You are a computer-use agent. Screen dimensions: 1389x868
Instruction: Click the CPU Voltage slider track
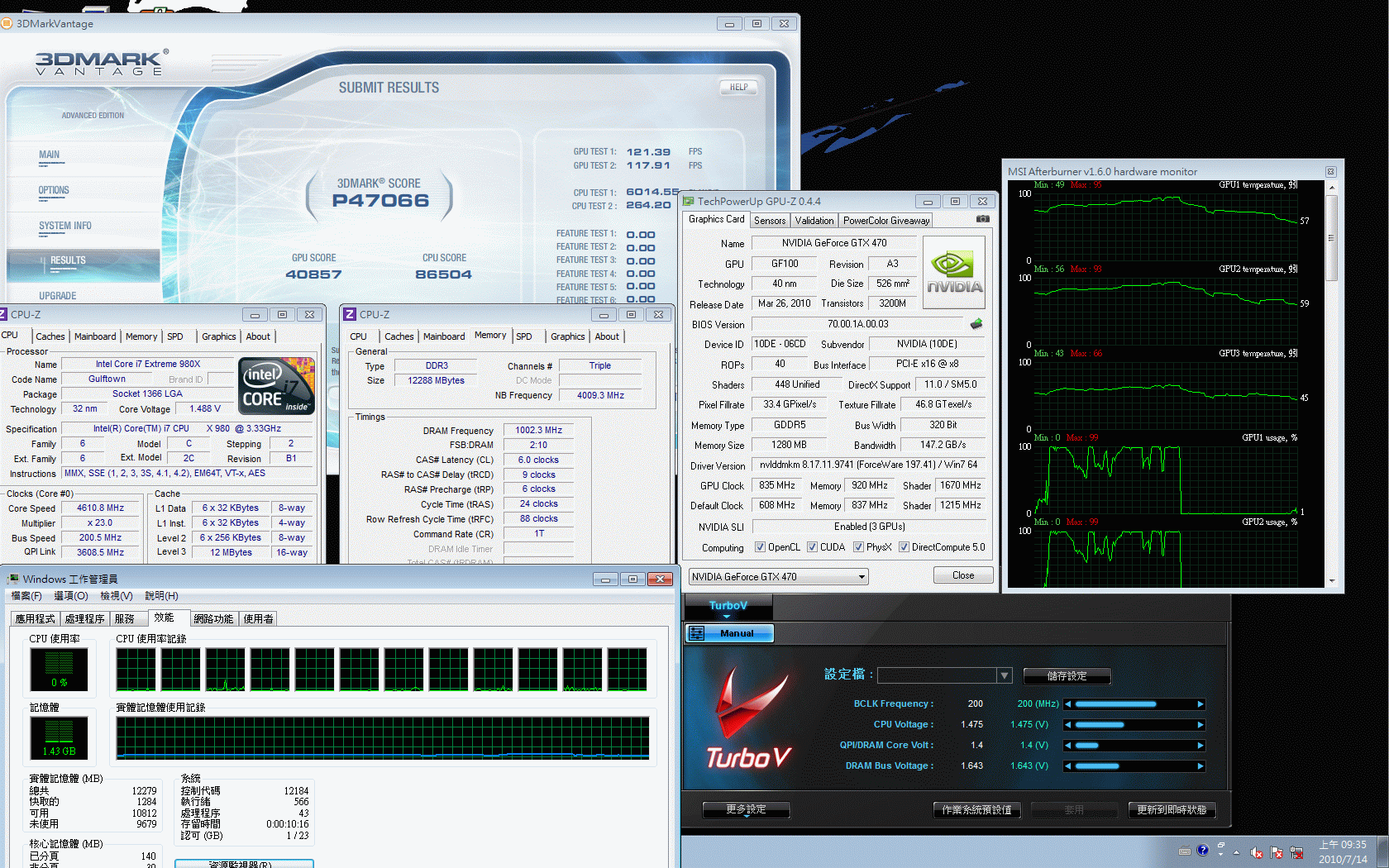point(1134,725)
